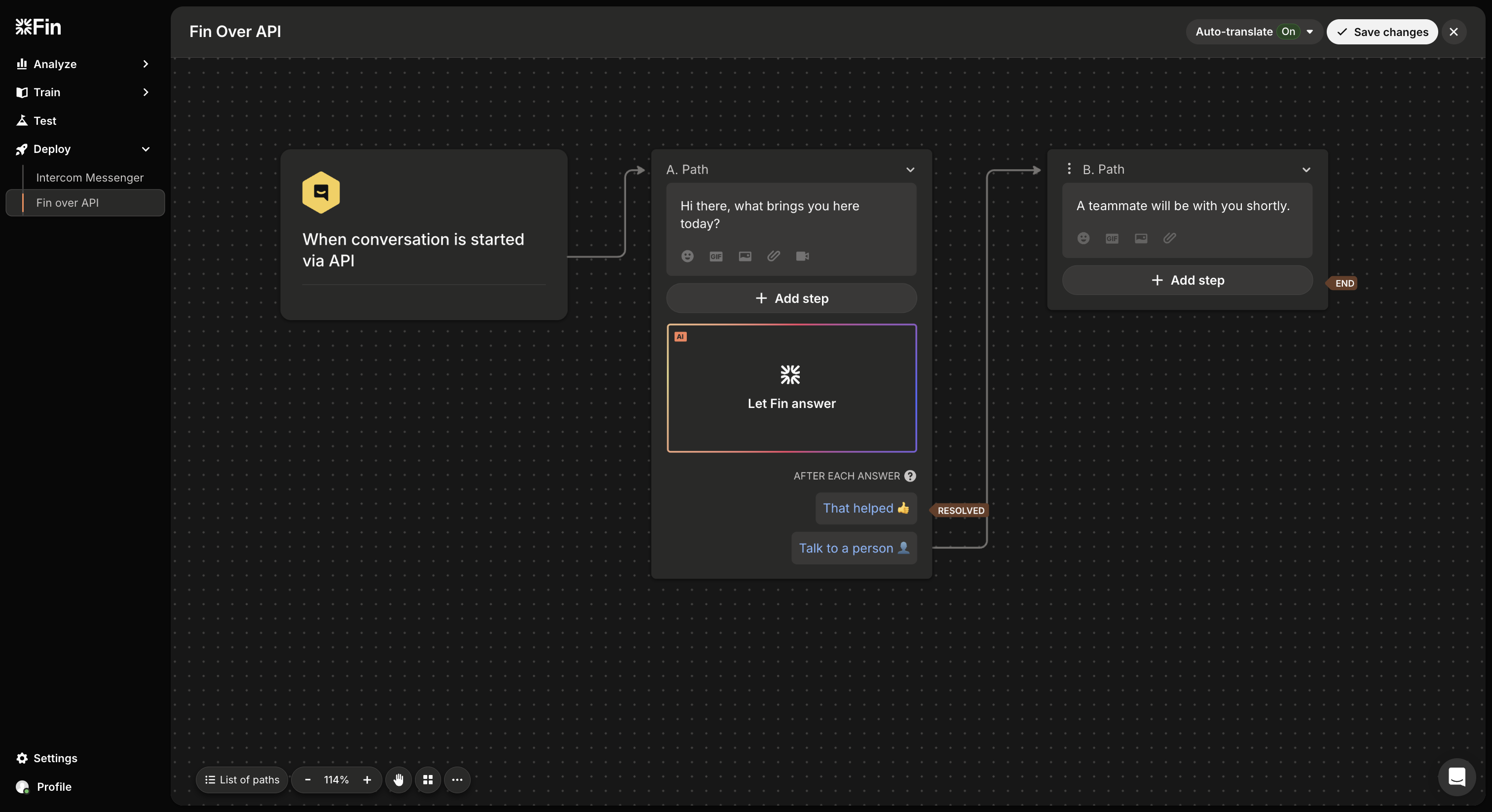The width and height of the screenshot is (1492, 812).
Task: Click the After Each Answer help icon
Action: tap(910, 476)
